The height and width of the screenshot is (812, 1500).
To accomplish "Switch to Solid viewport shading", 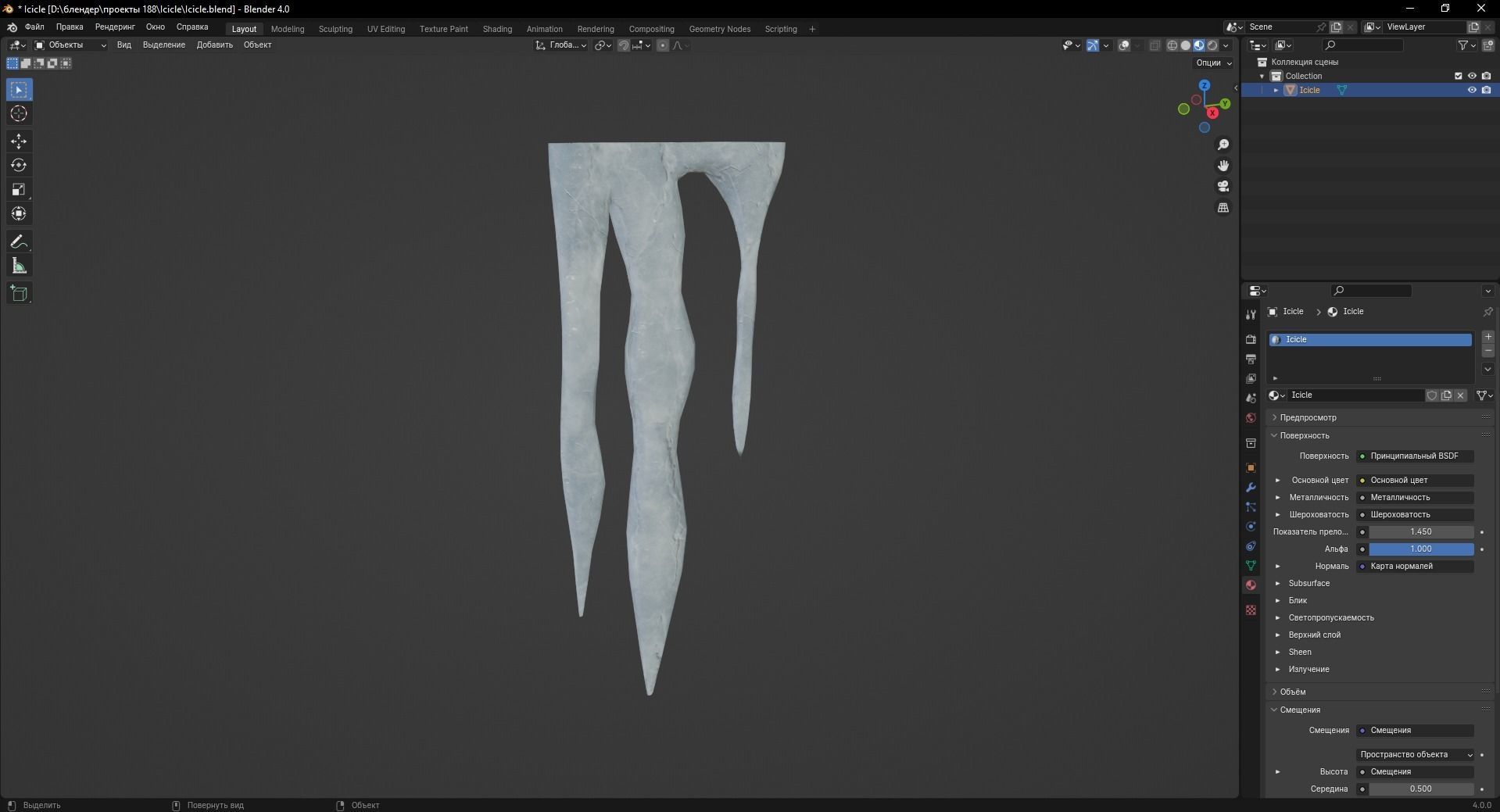I will [1186, 45].
